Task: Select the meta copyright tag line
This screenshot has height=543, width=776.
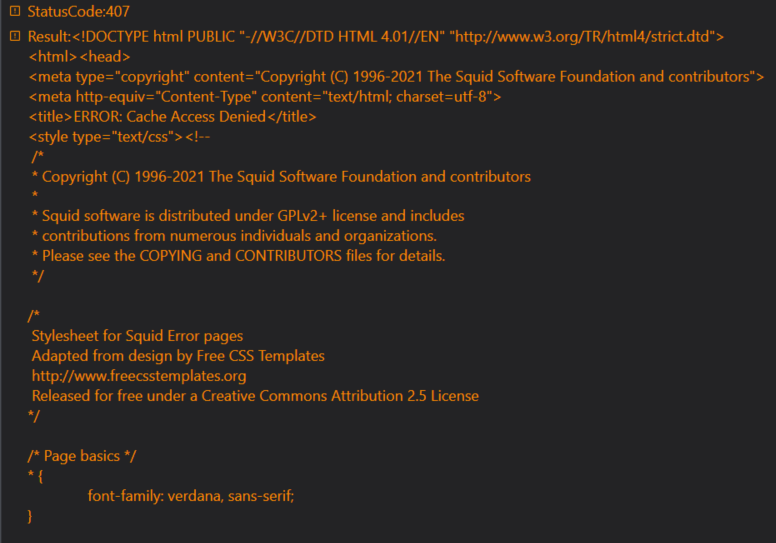Action: (396, 77)
